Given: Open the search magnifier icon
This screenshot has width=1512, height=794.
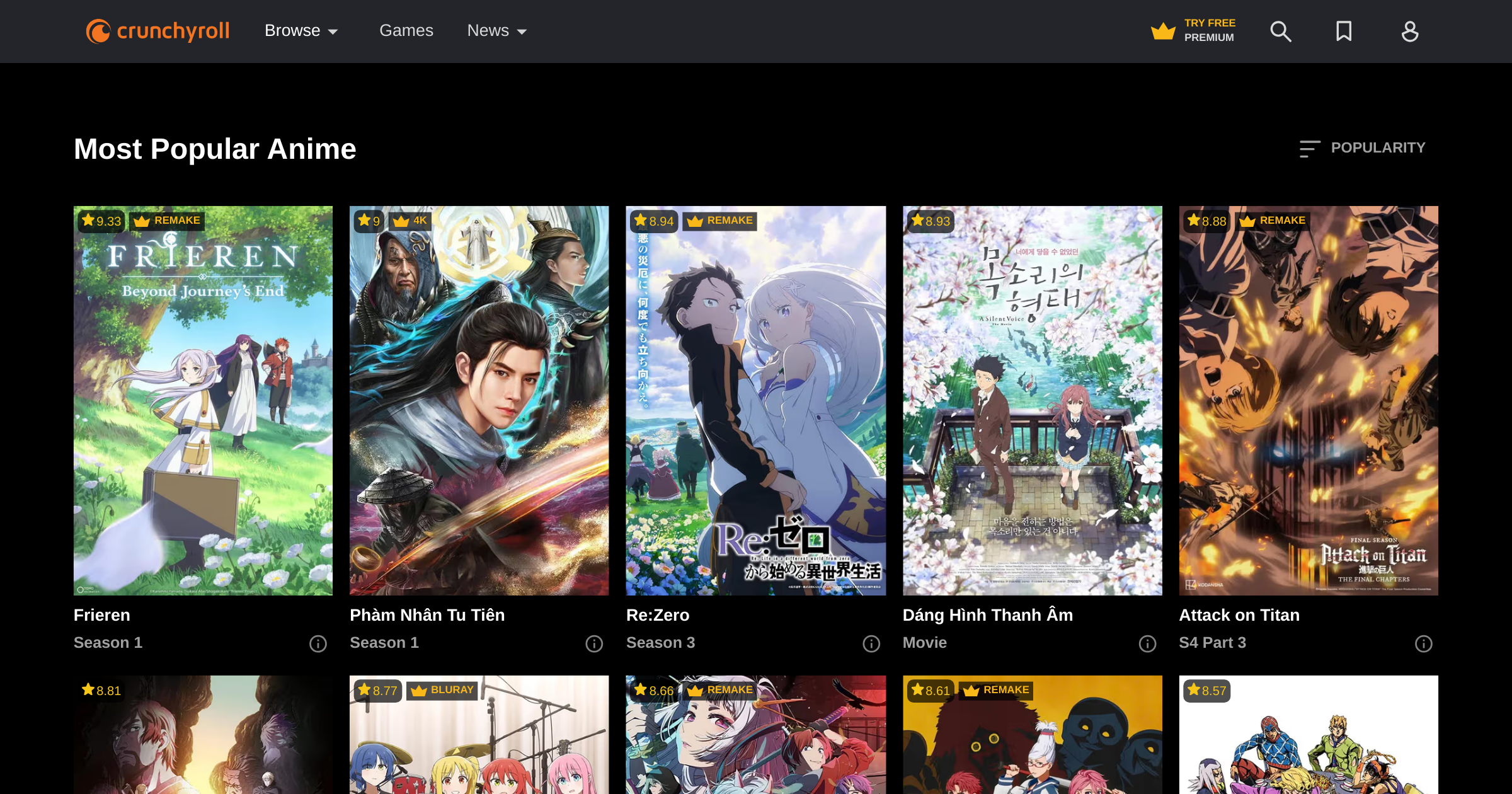Looking at the screenshot, I should (1280, 31).
